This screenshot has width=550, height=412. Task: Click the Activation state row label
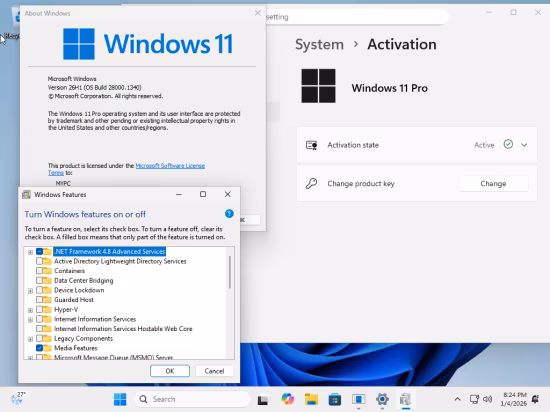[353, 145]
